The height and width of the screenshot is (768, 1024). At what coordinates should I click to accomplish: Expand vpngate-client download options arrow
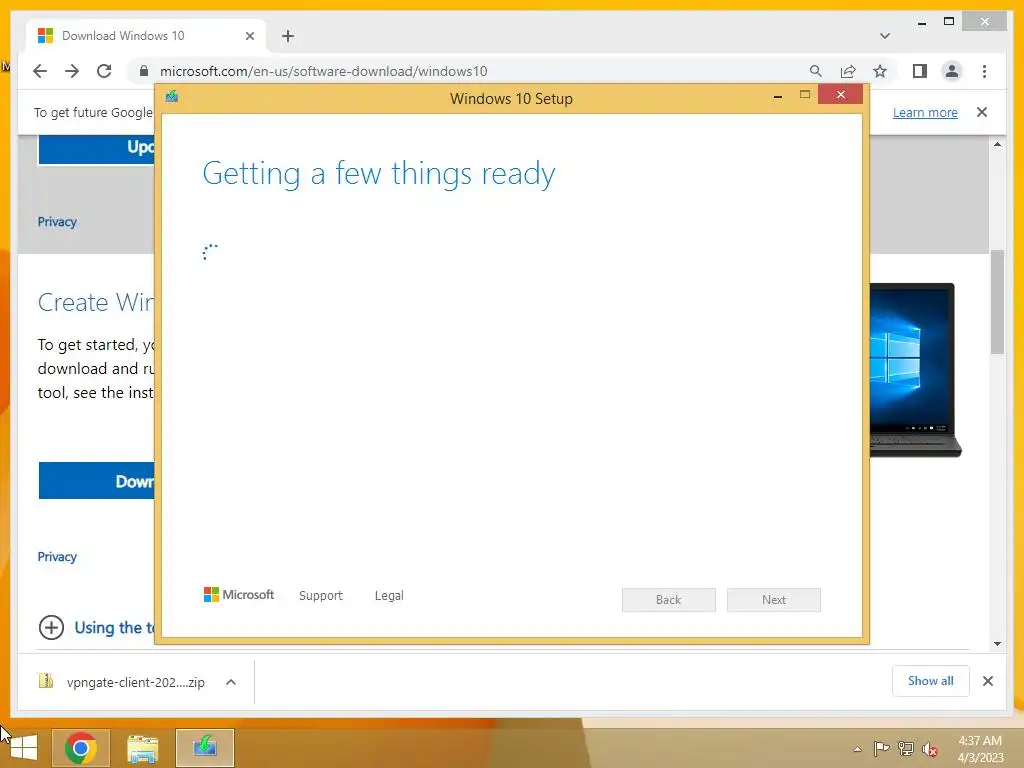click(x=231, y=682)
